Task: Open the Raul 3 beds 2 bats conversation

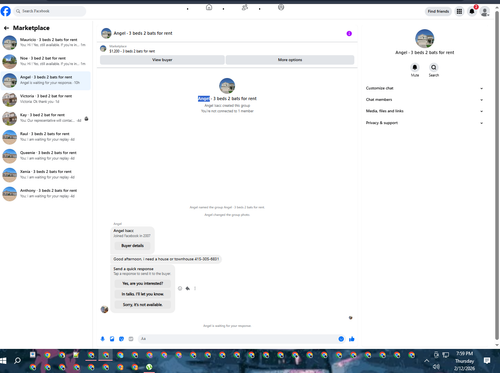Action: [46, 137]
